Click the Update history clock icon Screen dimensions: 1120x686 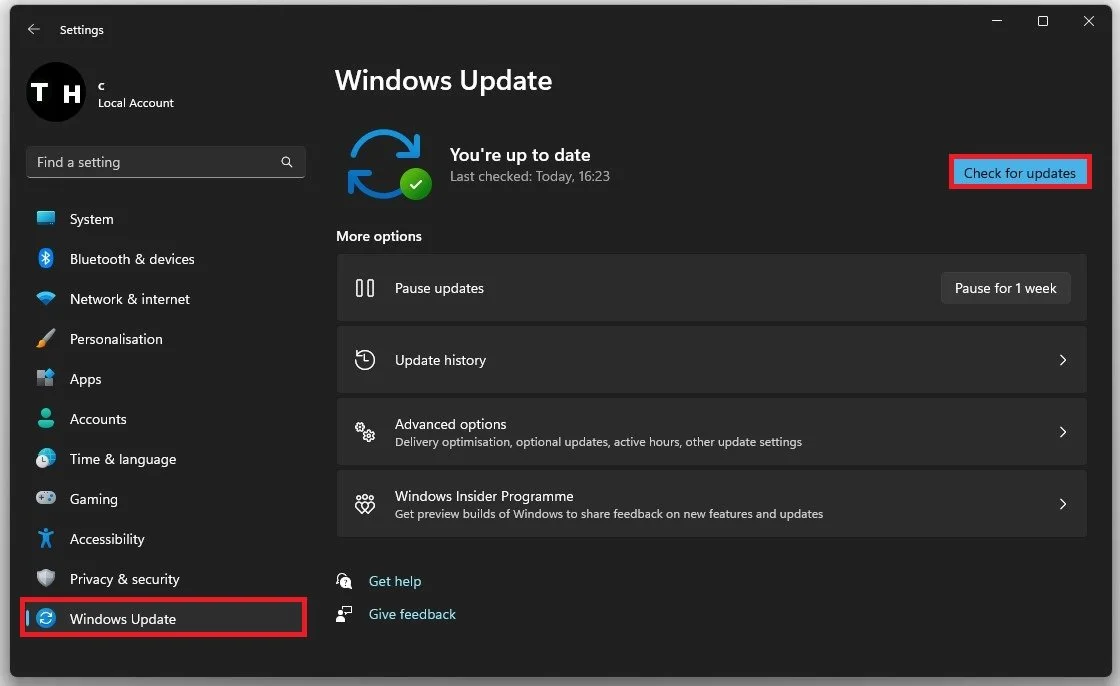click(365, 359)
